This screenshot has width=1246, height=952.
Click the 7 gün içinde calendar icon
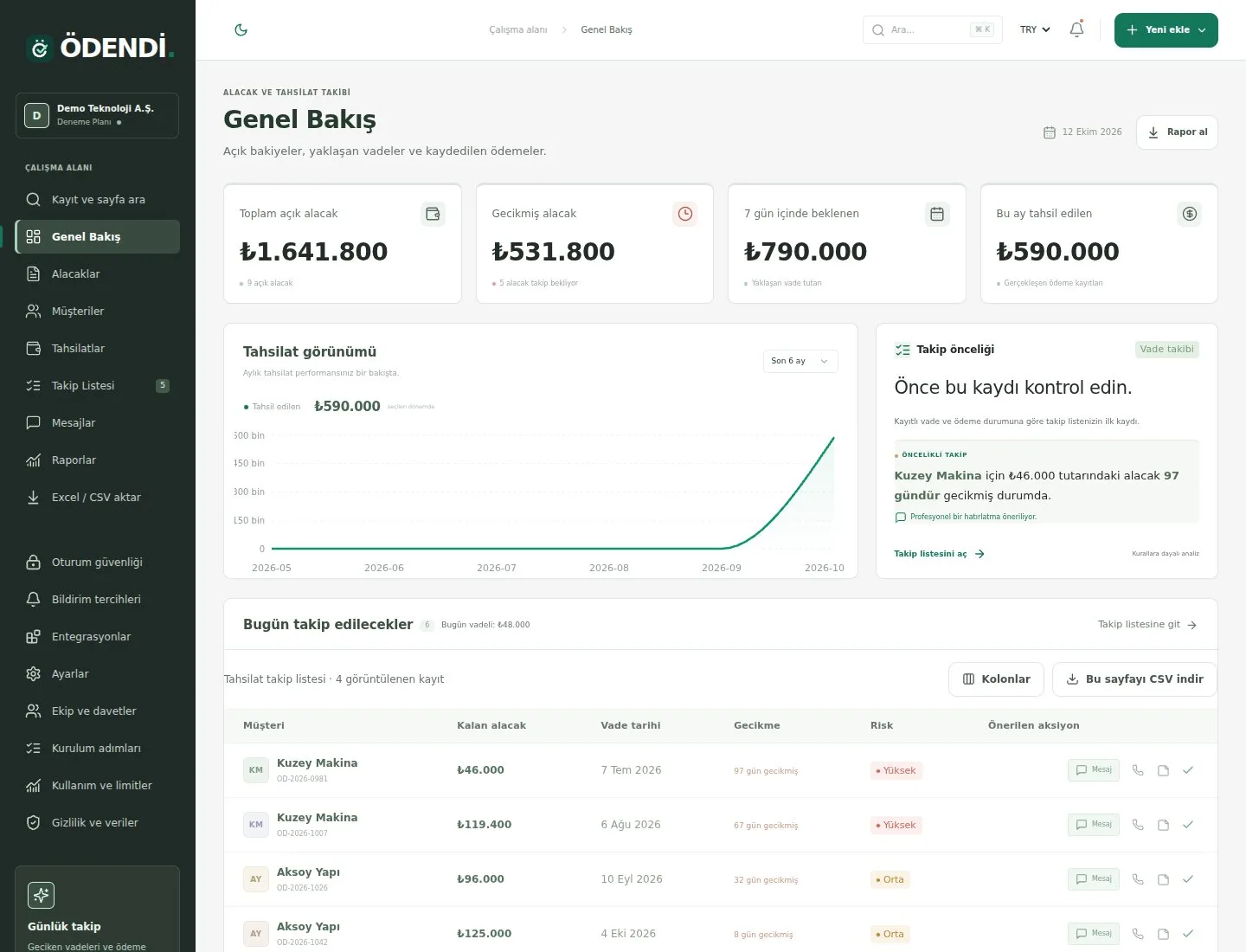[937, 214]
